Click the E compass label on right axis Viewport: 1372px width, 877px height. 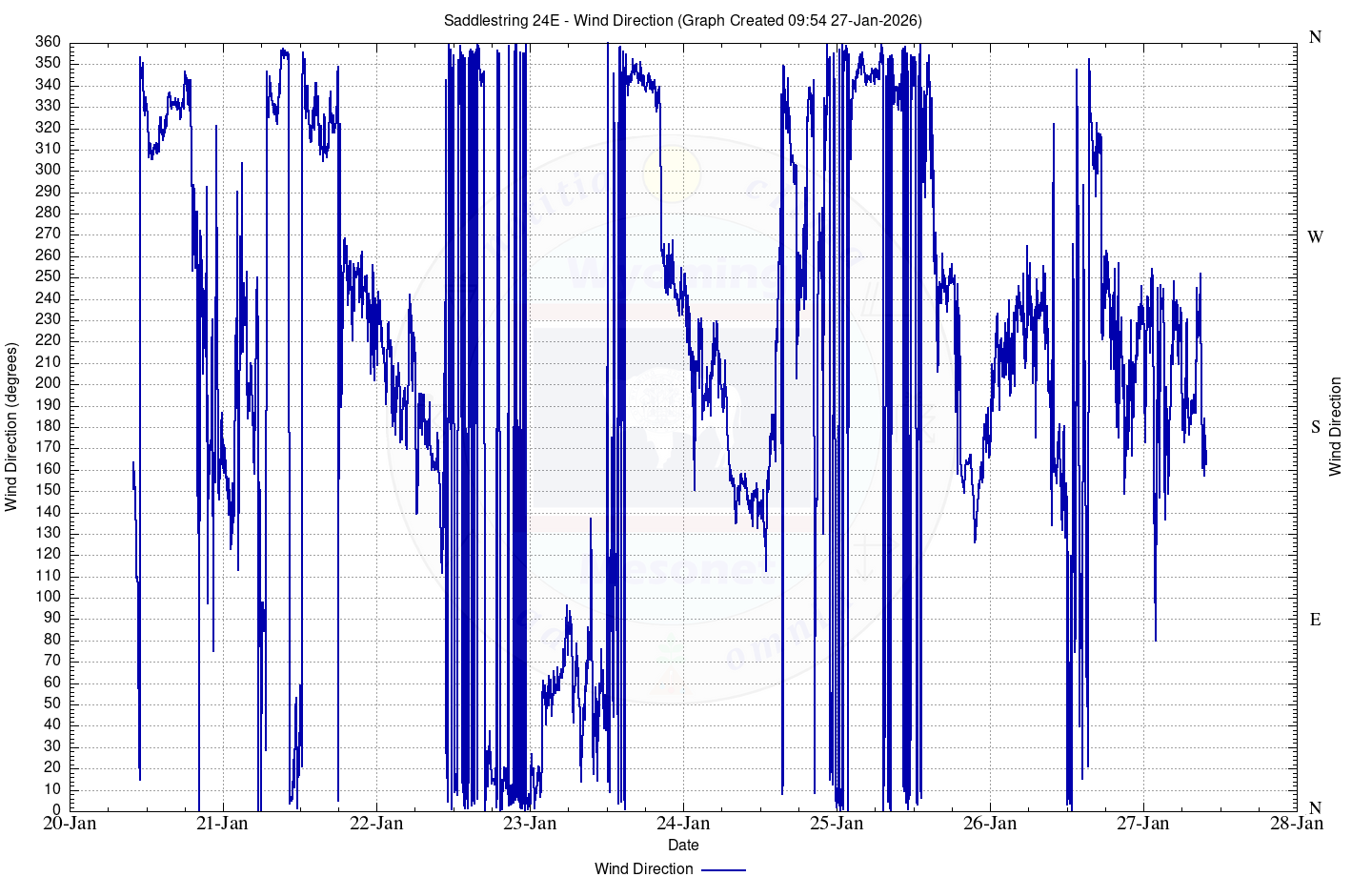click(x=1315, y=620)
